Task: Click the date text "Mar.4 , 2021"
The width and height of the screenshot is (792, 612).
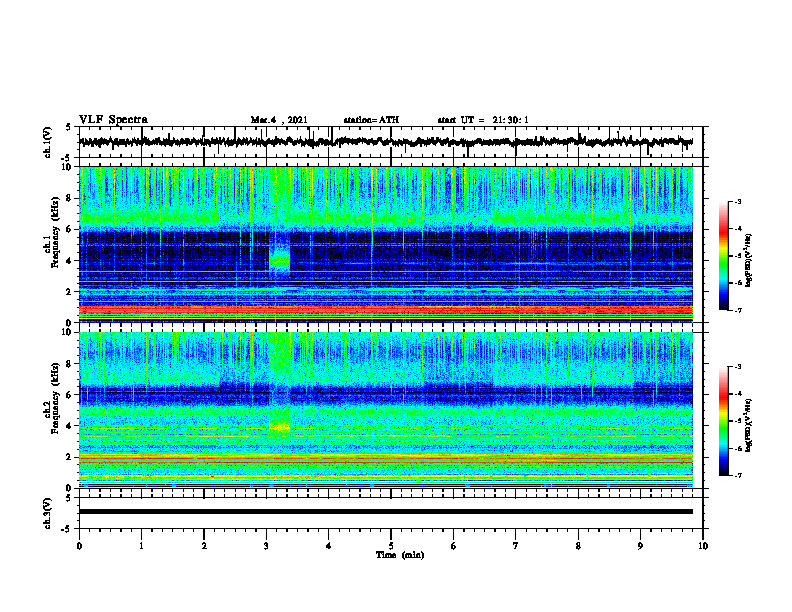Action: click(x=279, y=120)
